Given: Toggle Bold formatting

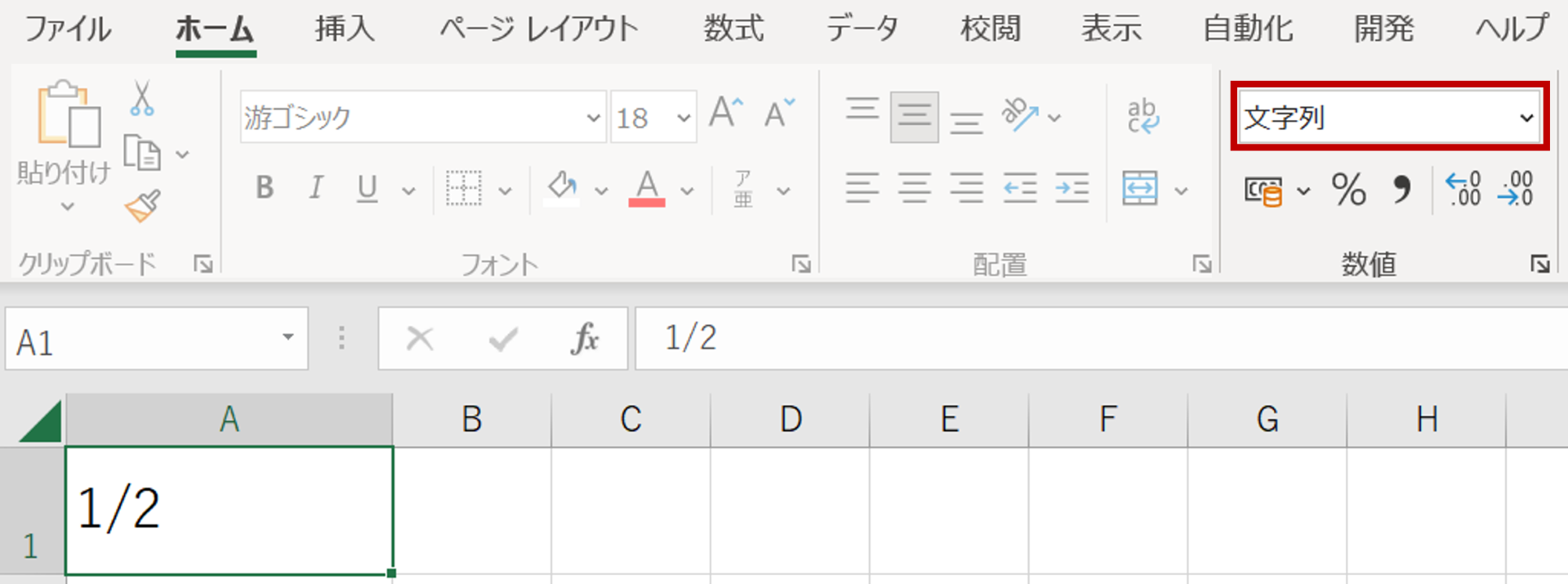Looking at the screenshot, I should [265, 188].
